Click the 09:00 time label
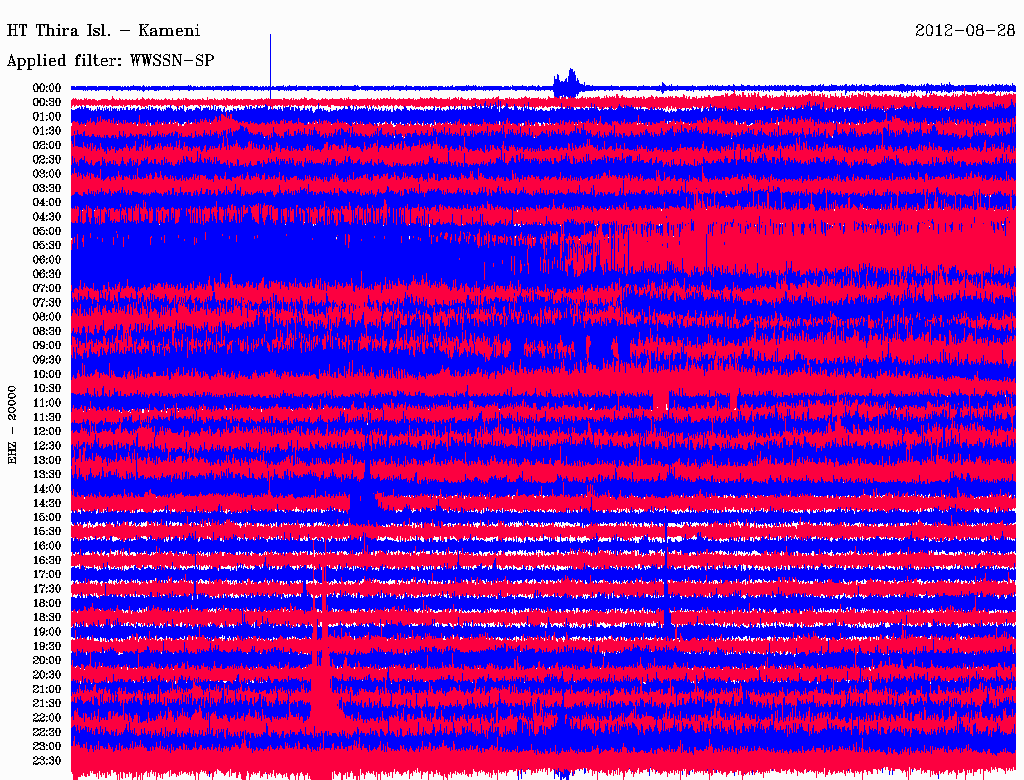The height and width of the screenshot is (780, 1024). tap(47, 346)
